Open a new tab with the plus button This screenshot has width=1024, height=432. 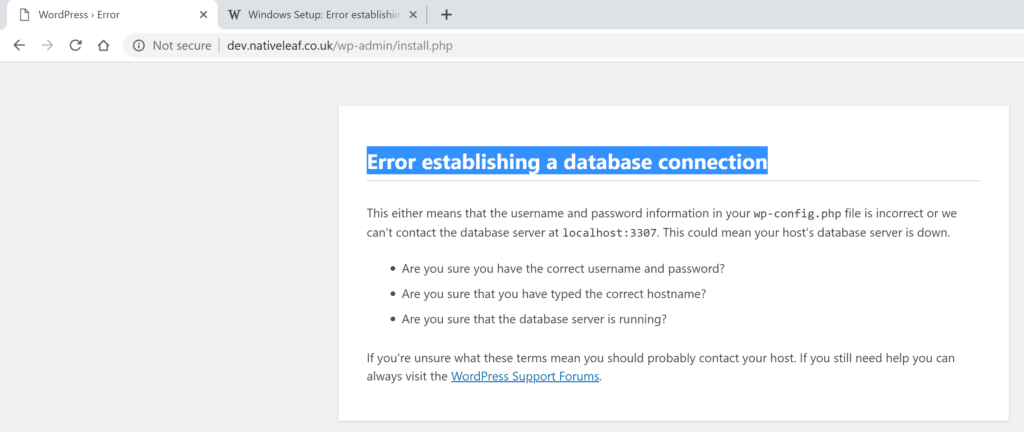[446, 15]
